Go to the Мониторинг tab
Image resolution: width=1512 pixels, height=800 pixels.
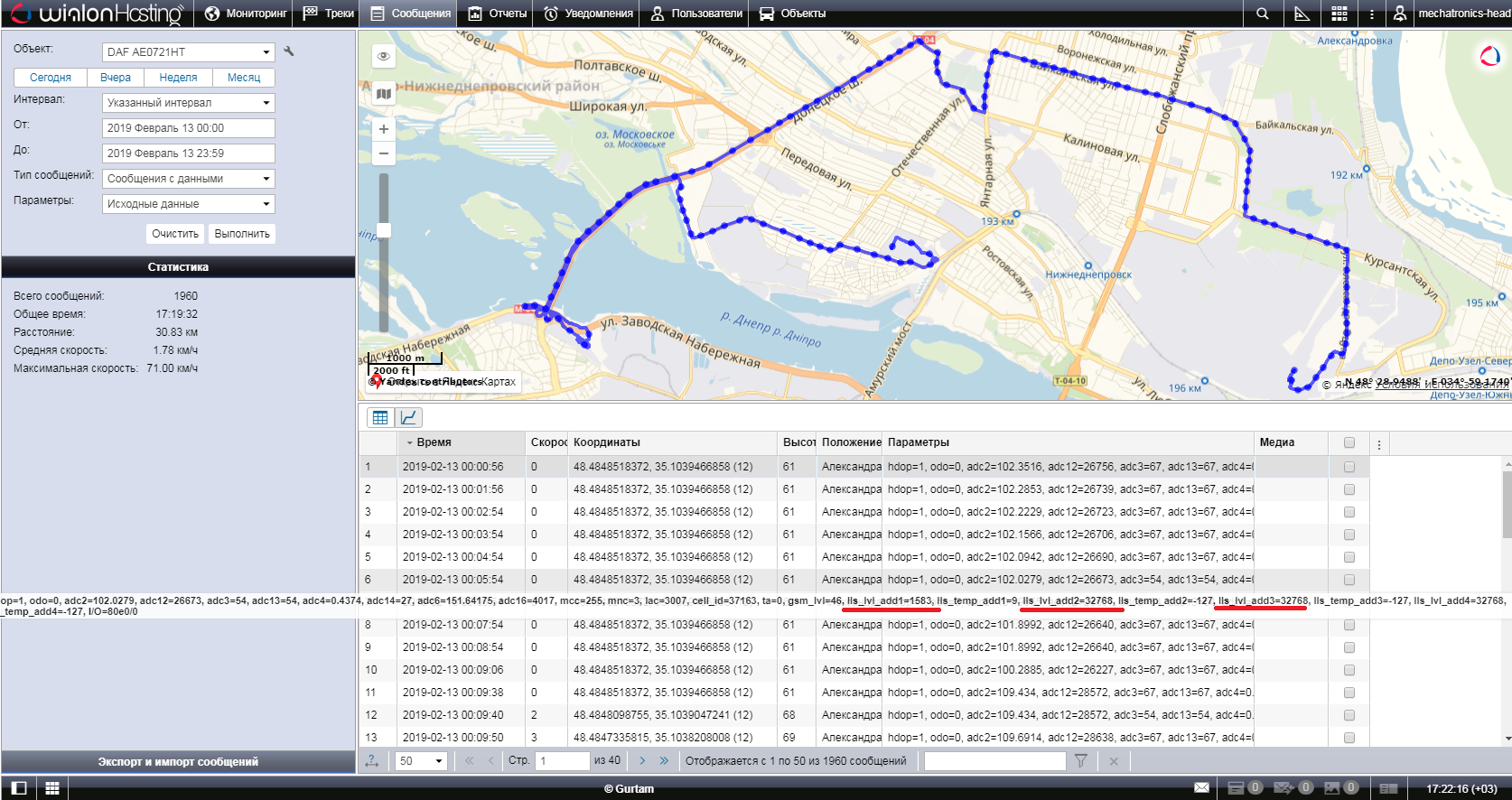point(246,14)
